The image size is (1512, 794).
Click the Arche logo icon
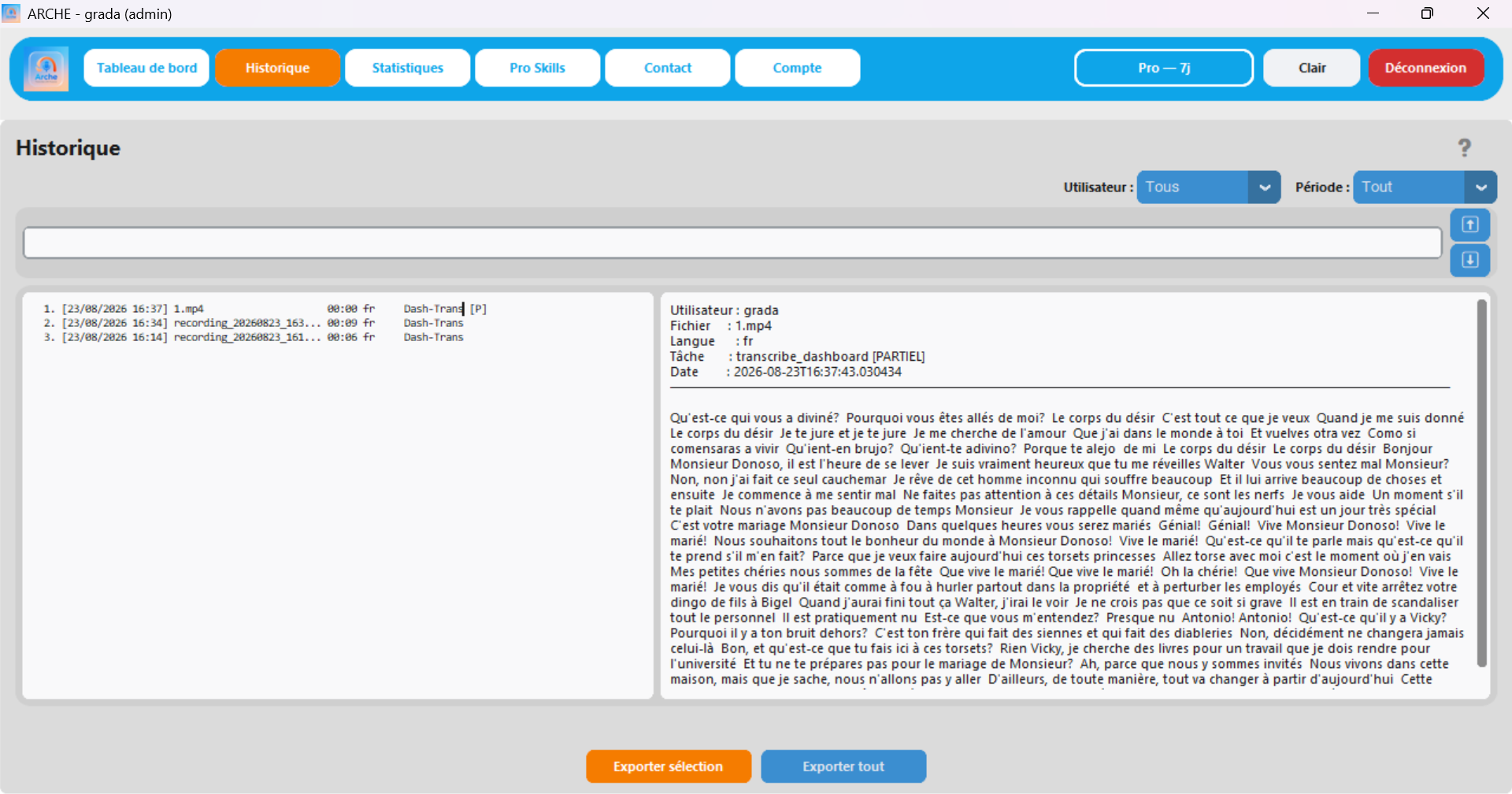[46, 69]
